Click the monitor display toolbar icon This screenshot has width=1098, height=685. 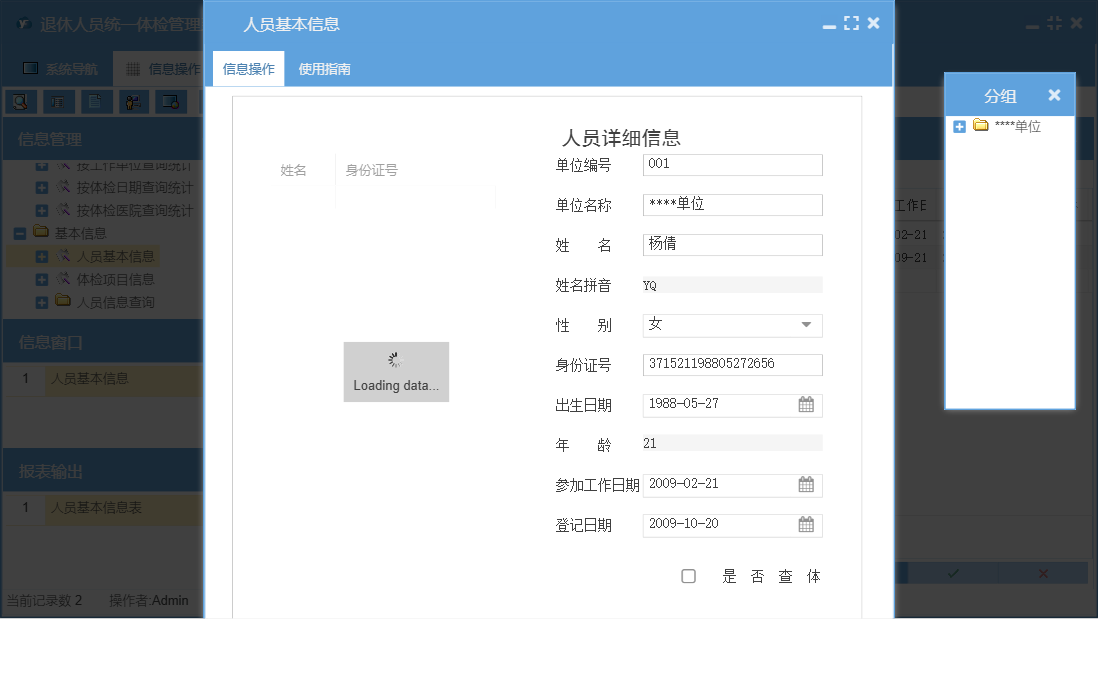(170, 101)
